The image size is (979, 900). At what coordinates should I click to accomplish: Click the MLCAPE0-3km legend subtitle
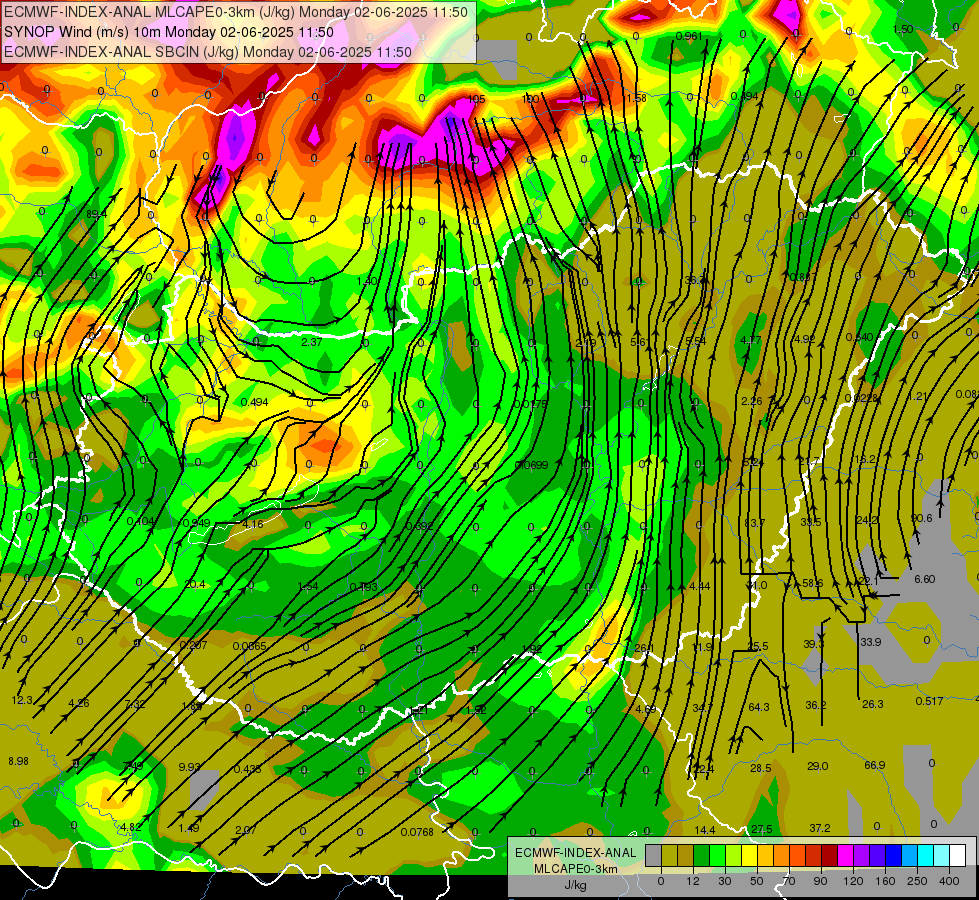click(x=576, y=869)
